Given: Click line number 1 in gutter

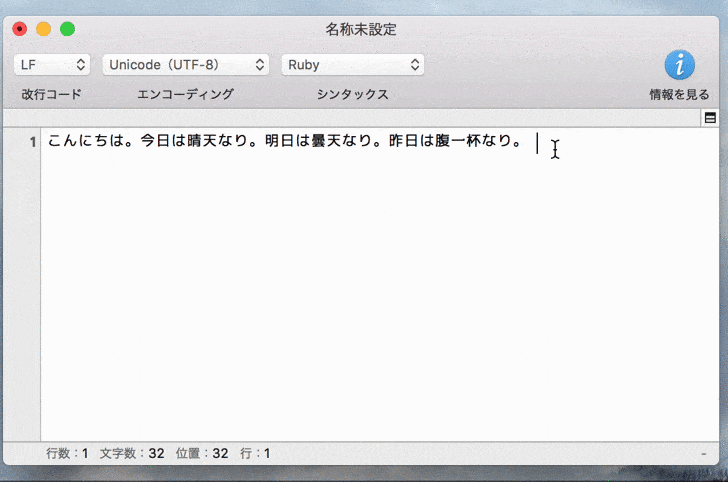Looking at the screenshot, I should (32, 142).
